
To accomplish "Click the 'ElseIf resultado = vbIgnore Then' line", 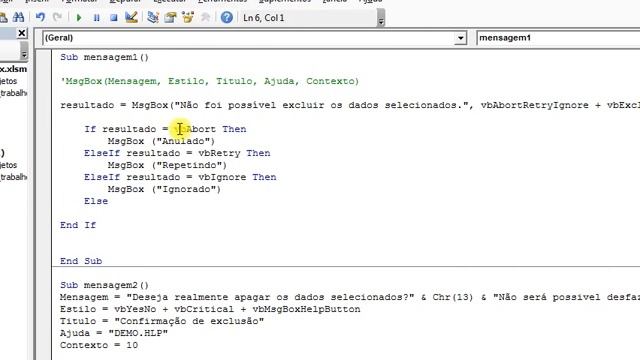I will pos(180,177).
